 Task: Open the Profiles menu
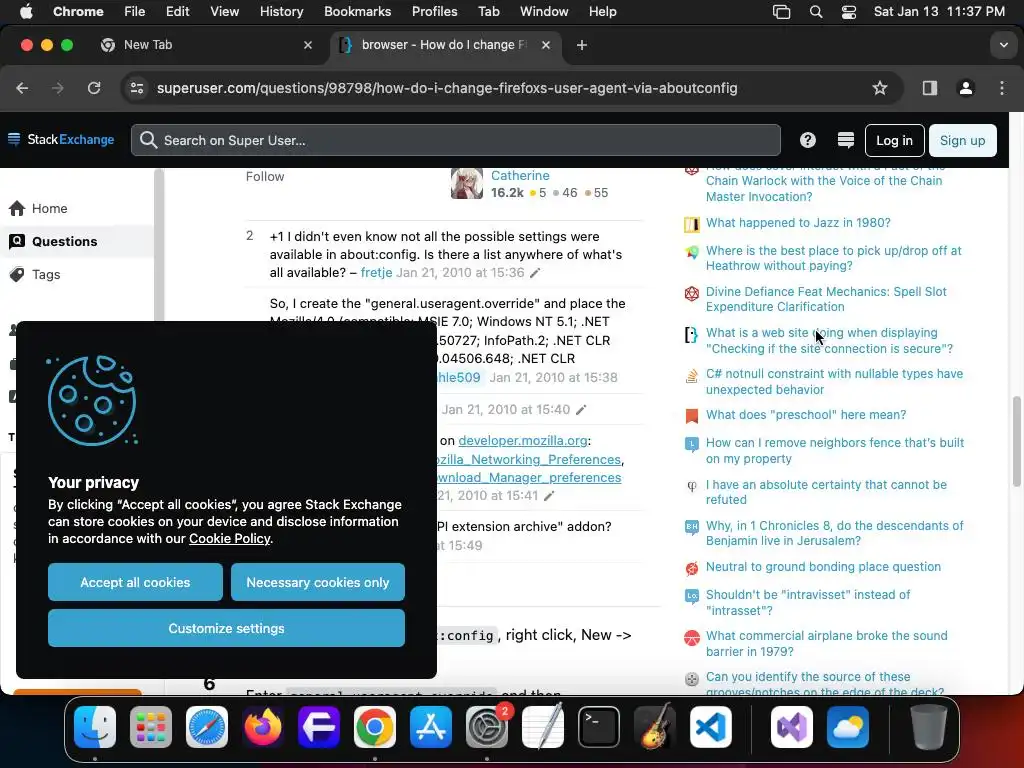(x=434, y=12)
